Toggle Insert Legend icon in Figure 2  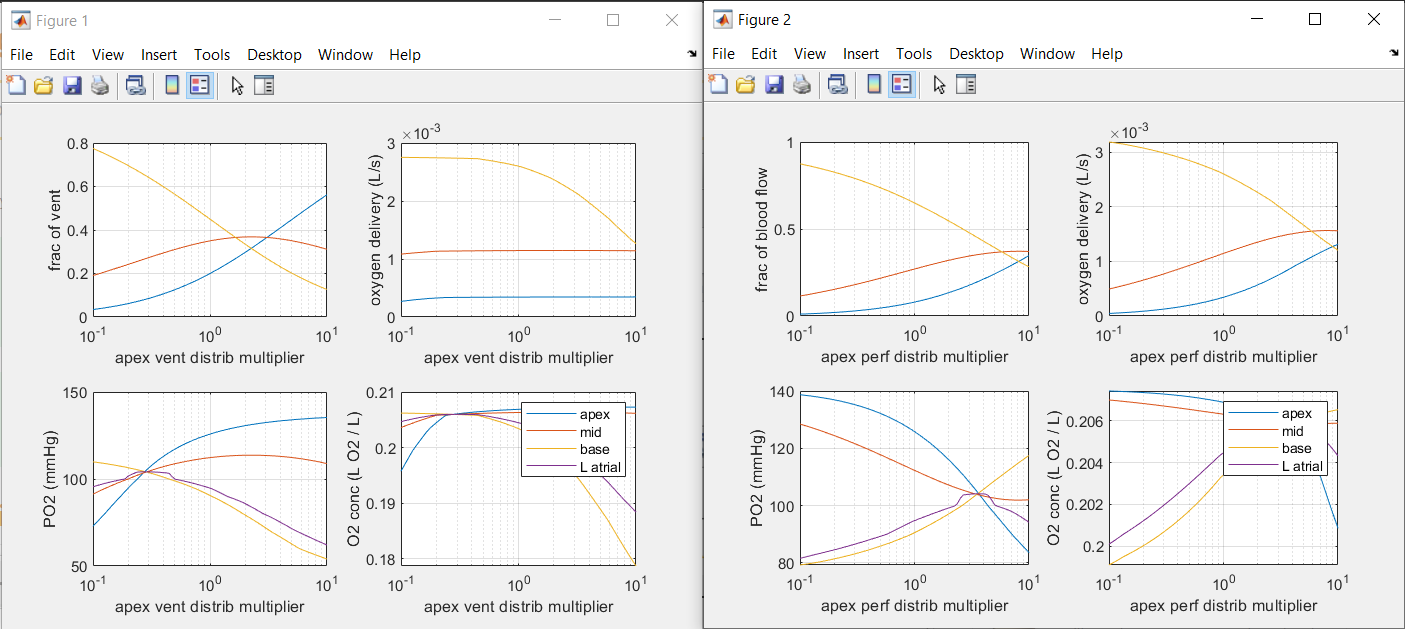[x=901, y=85]
